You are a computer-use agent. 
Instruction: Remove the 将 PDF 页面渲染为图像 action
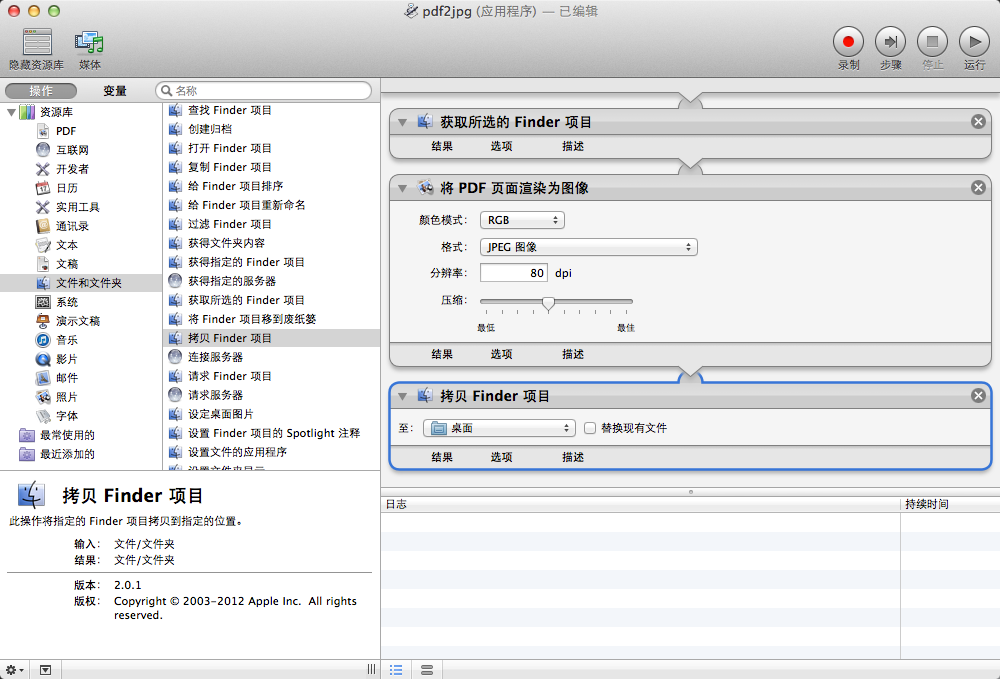coord(978,188)
